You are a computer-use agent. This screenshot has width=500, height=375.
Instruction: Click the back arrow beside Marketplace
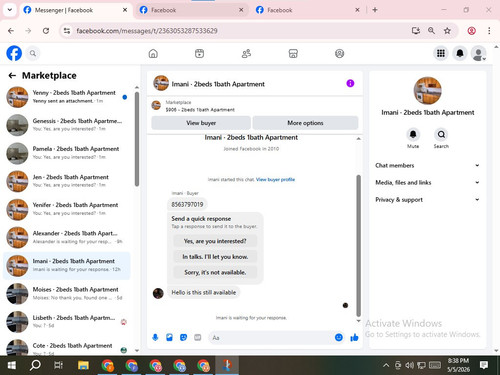12,76
